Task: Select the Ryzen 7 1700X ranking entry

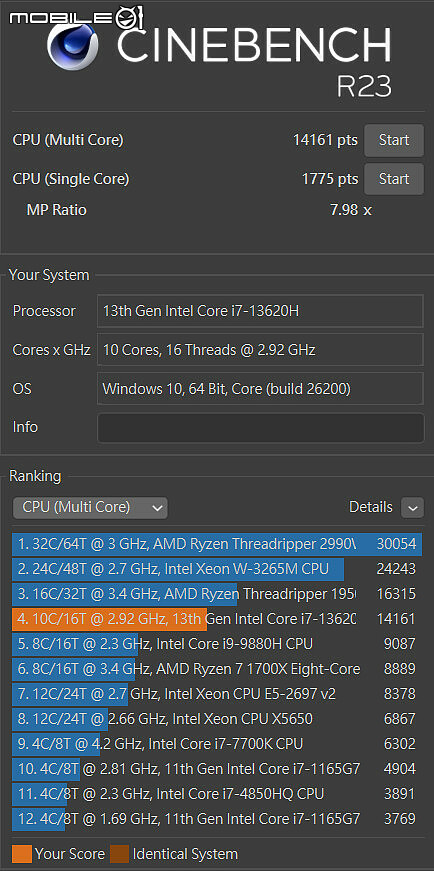Action: pyautogui.click(x=217, y=669)
